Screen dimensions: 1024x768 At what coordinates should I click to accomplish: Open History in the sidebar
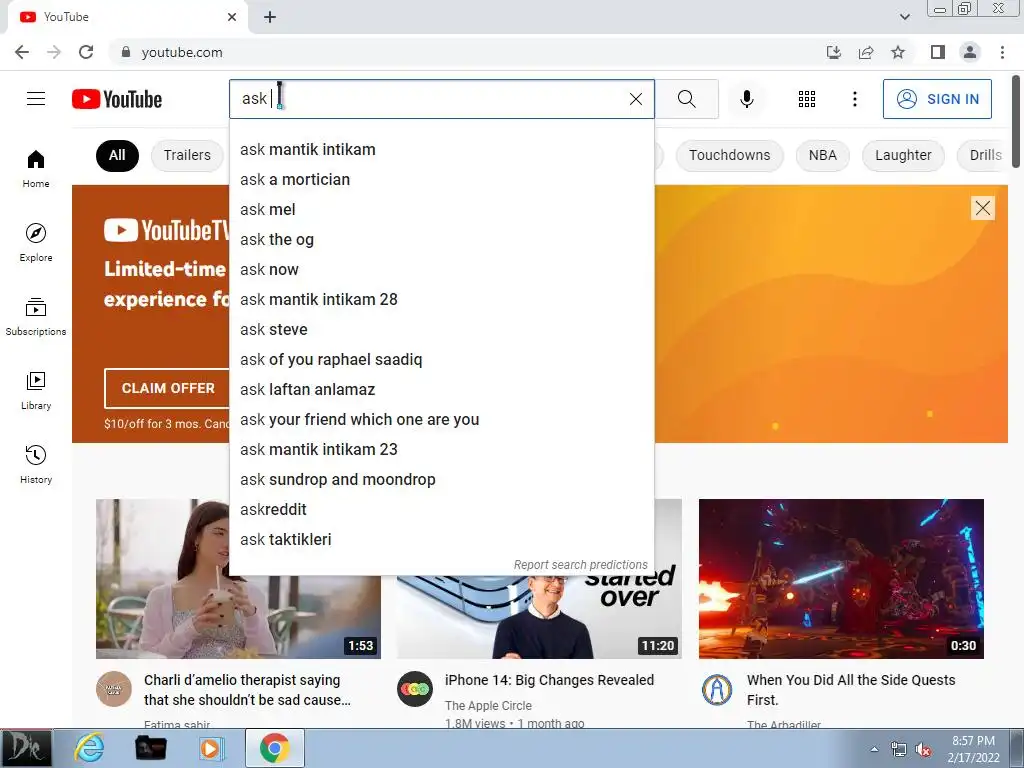(36, 464)
